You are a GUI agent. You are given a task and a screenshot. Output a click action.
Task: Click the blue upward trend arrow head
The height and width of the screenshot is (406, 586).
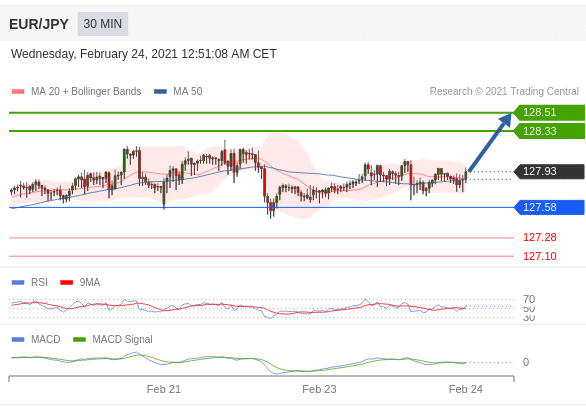[506, 120]
